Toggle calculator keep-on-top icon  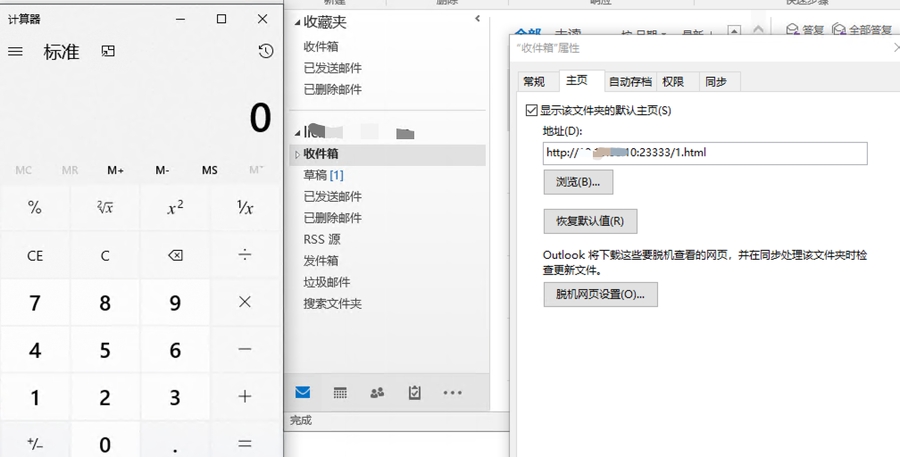click(x=108, y=52)
